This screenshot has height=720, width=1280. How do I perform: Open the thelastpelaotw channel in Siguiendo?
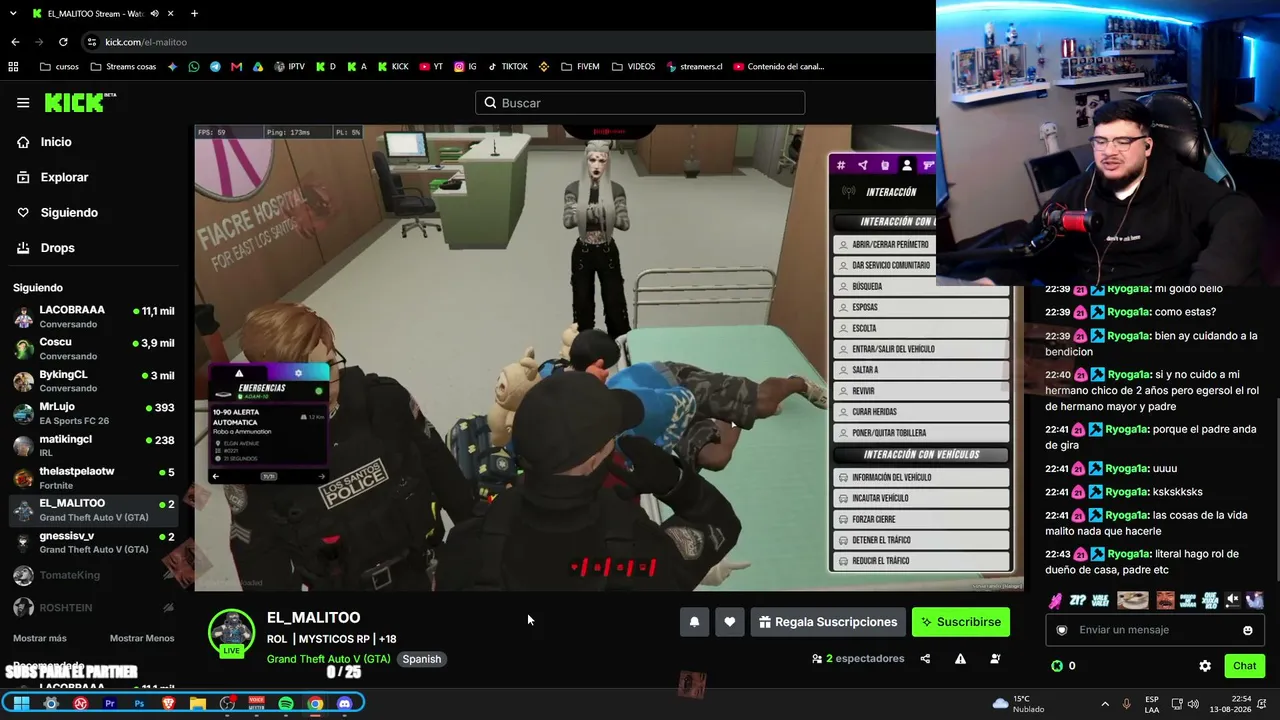coord(94,477)
